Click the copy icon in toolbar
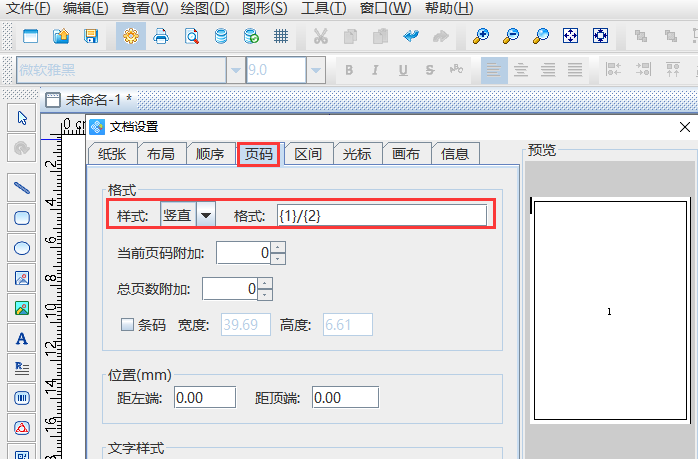The width and height of the screenshot is (698, 459). 350,36
